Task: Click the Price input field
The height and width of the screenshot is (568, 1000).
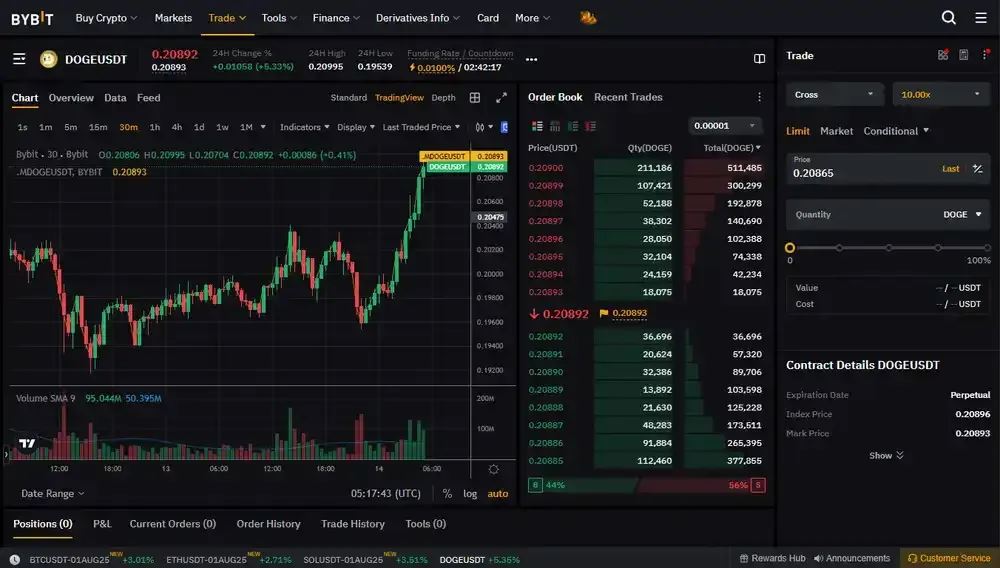Action: point(863,168)
